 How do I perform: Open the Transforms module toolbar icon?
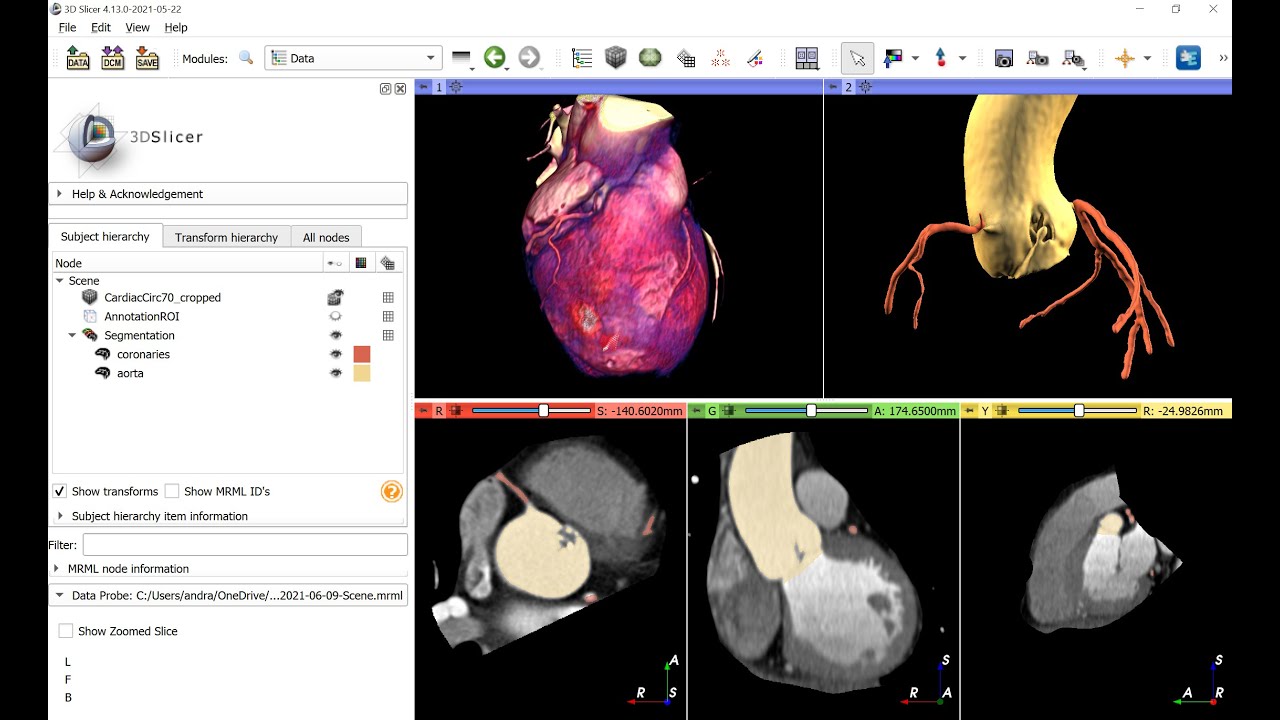pyautogui.click(x=686, y=58)
